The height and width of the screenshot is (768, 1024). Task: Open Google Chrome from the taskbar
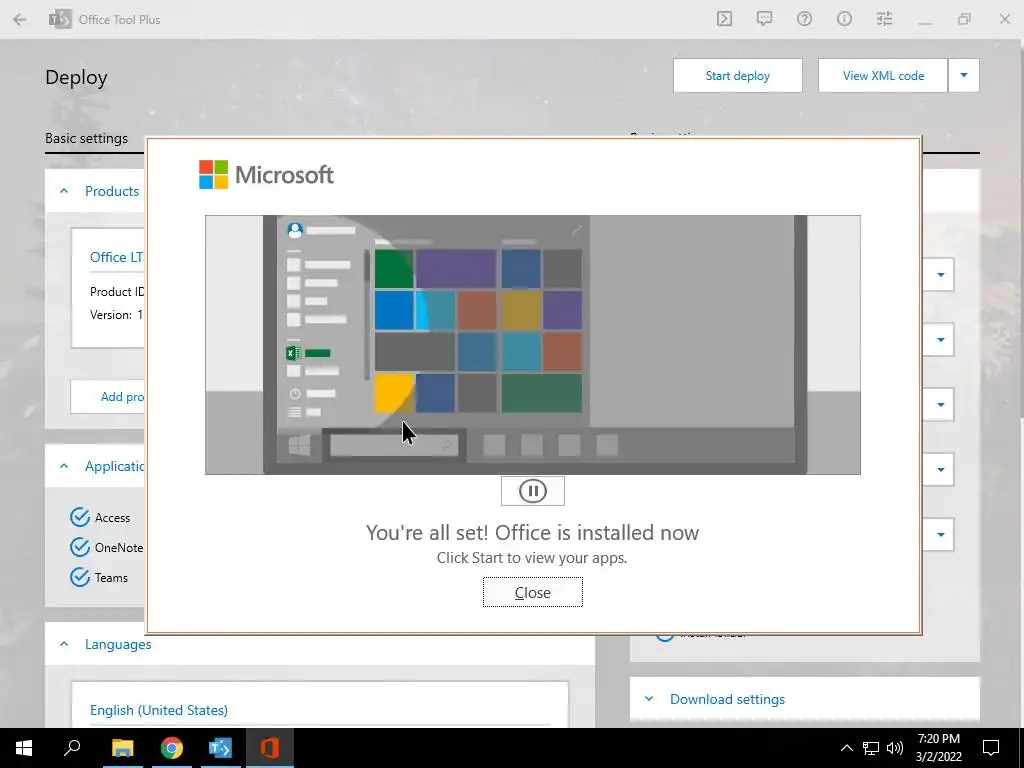pyautogui.click(x=172, y=748)
